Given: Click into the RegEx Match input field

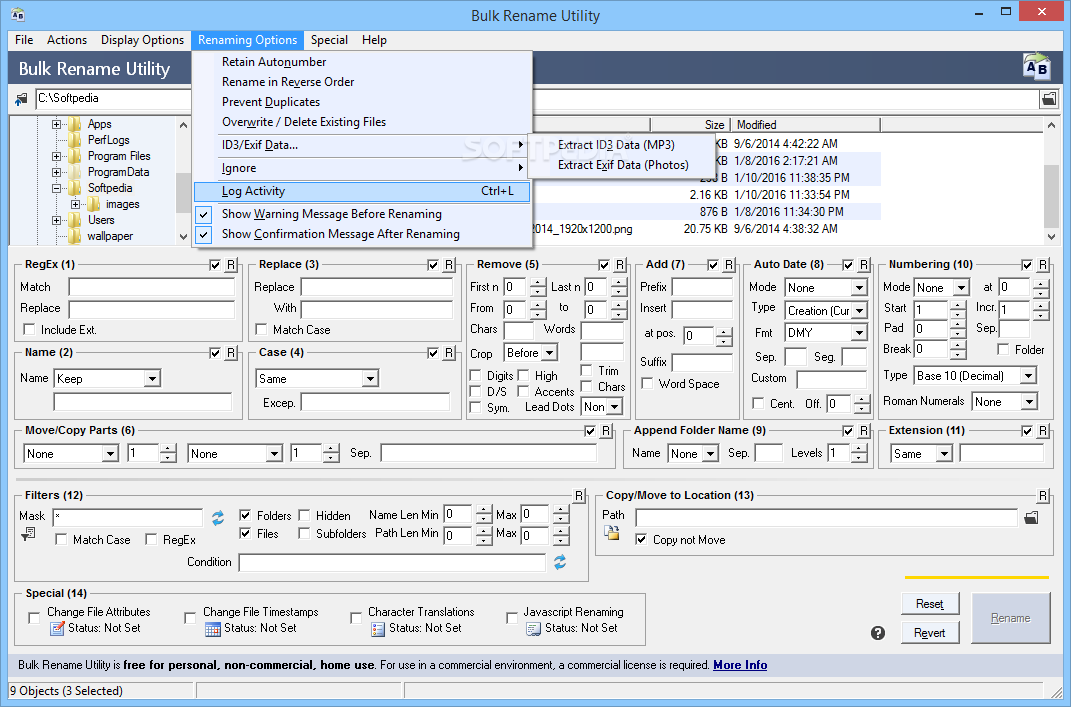Looking at the screenshot, I should coord(152,287).
